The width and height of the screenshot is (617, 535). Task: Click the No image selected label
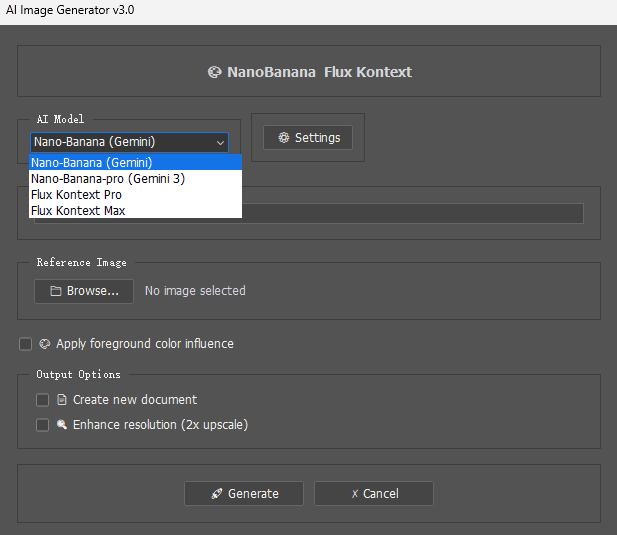coord(195,291)
